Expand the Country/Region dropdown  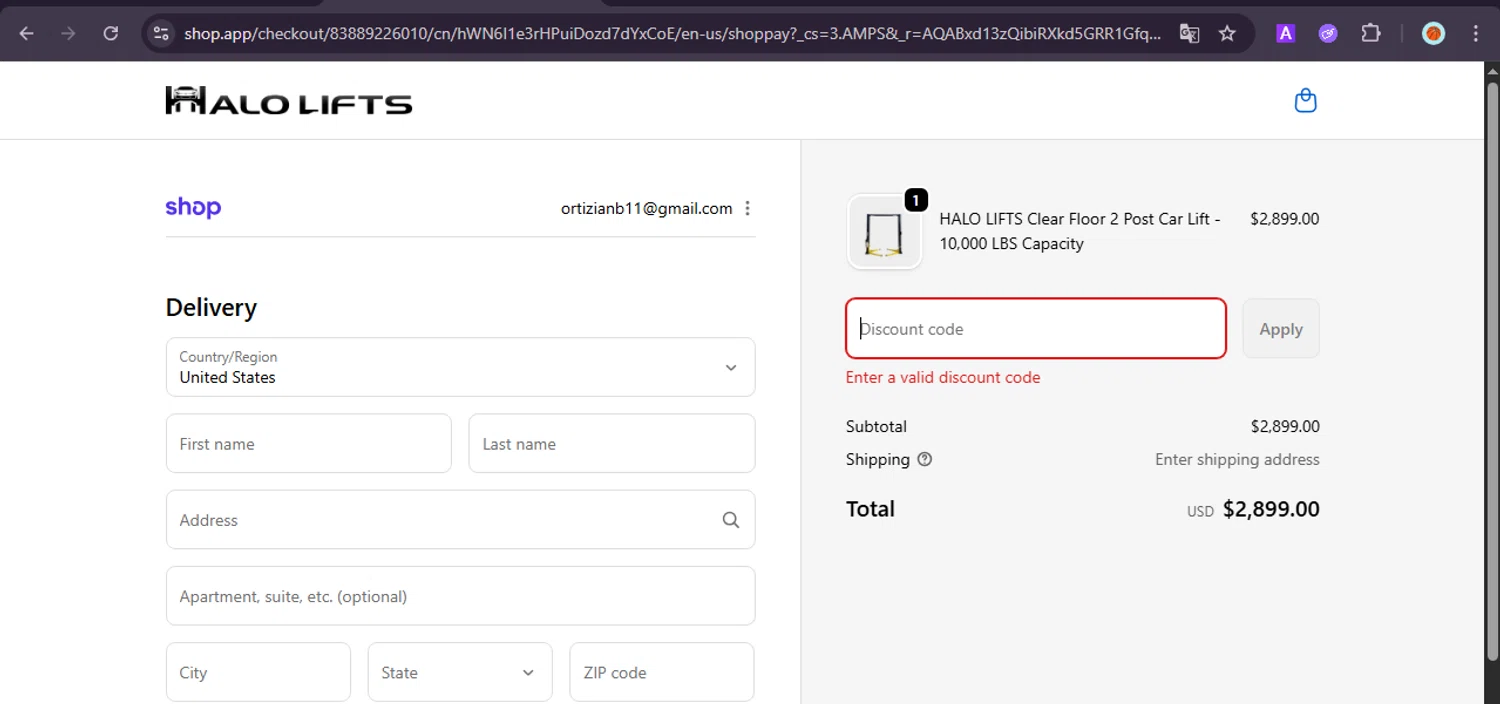pyautogui.click(x=460, y=367)
